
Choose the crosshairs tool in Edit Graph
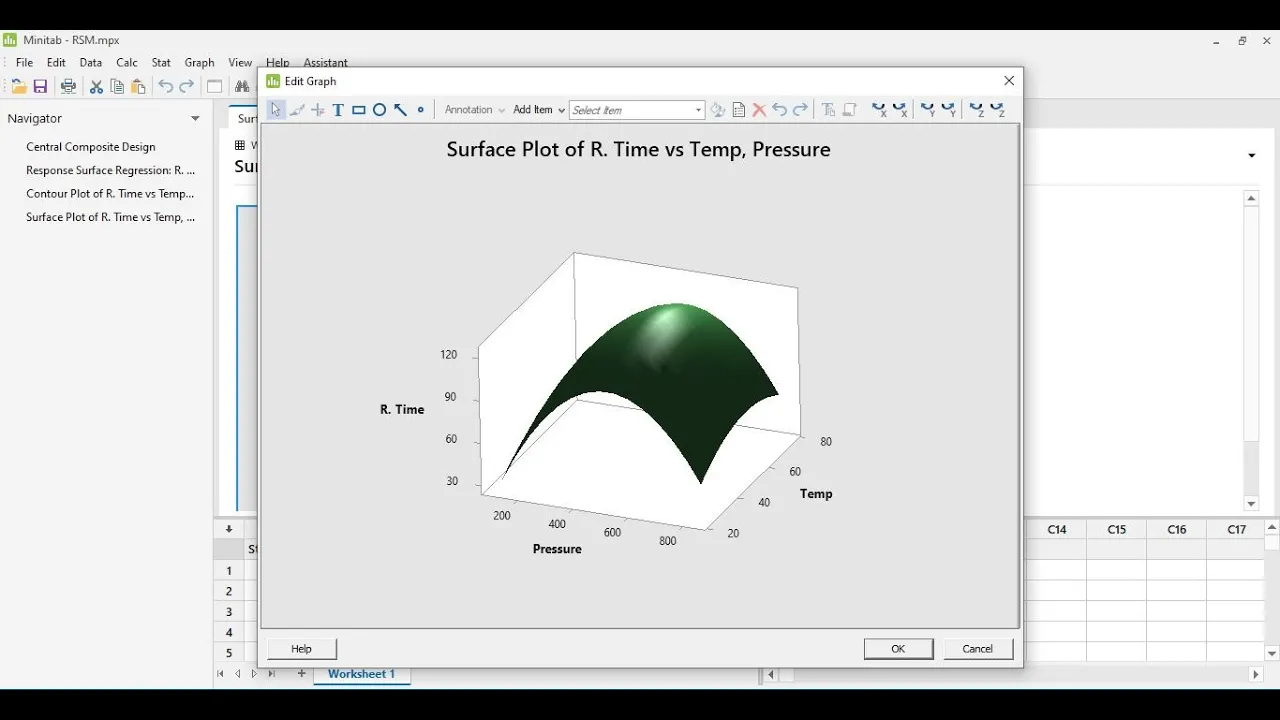point(318,110)
